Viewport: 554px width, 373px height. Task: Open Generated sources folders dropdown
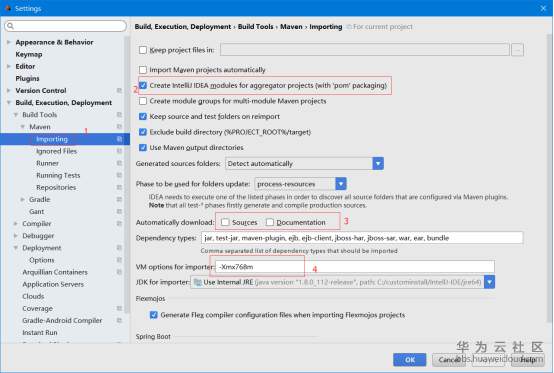[x=378, y=164]
